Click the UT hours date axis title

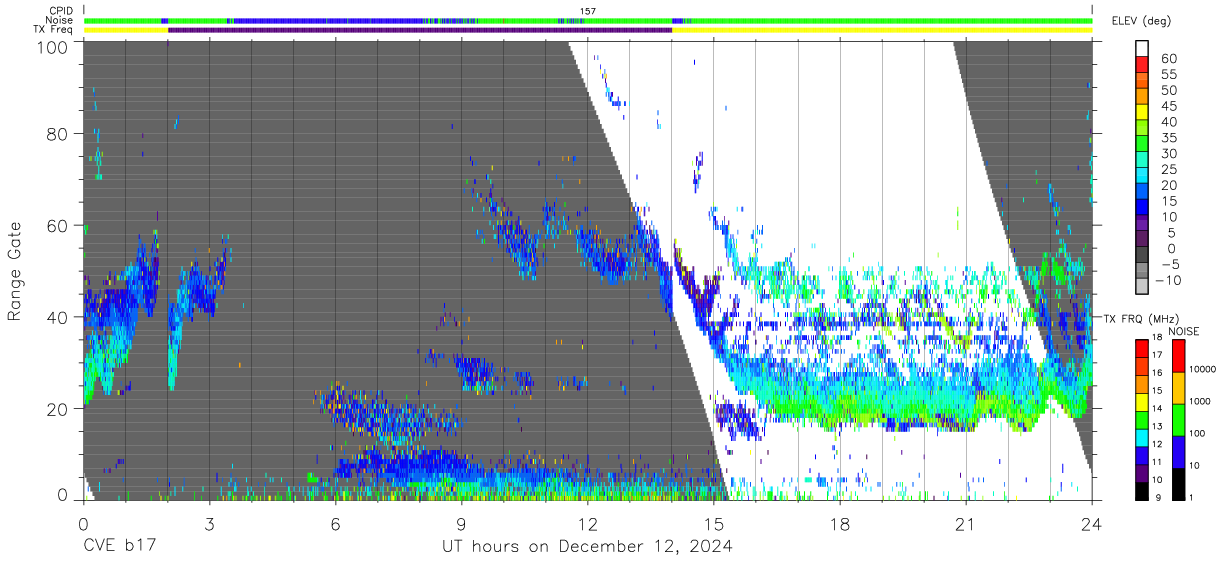[x=587, y=546]
